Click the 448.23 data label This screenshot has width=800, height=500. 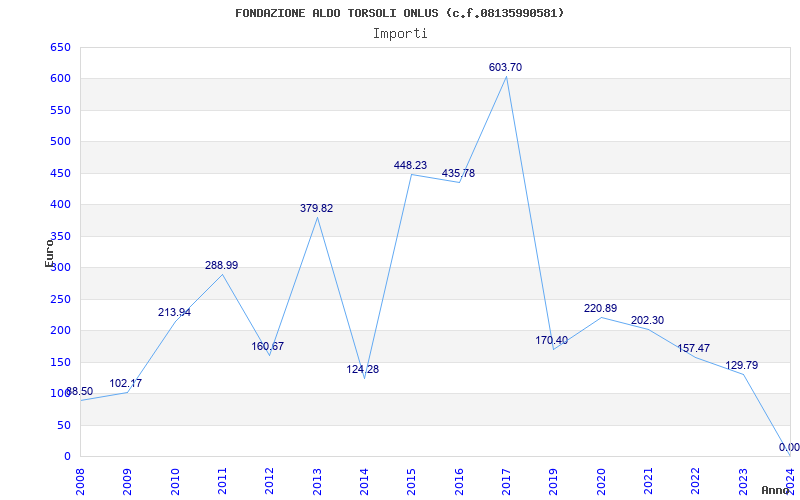410,165
